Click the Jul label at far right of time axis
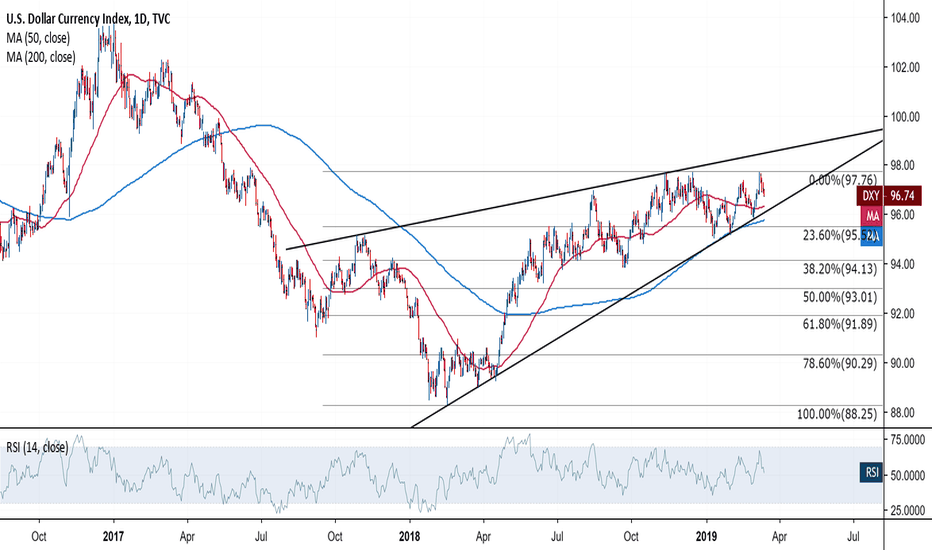Viewport: 932px width, 550px height. (853, 537)
